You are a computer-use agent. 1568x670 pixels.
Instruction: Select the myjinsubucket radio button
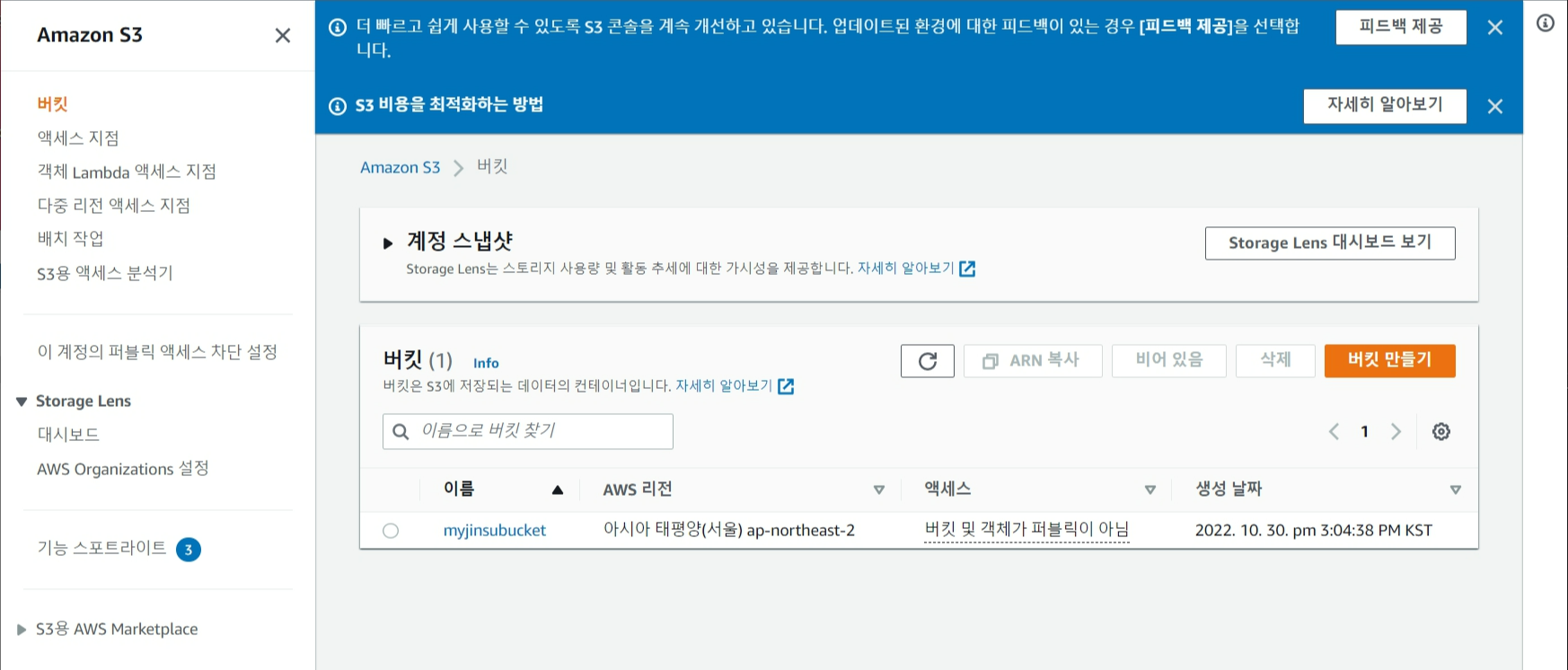391,531
